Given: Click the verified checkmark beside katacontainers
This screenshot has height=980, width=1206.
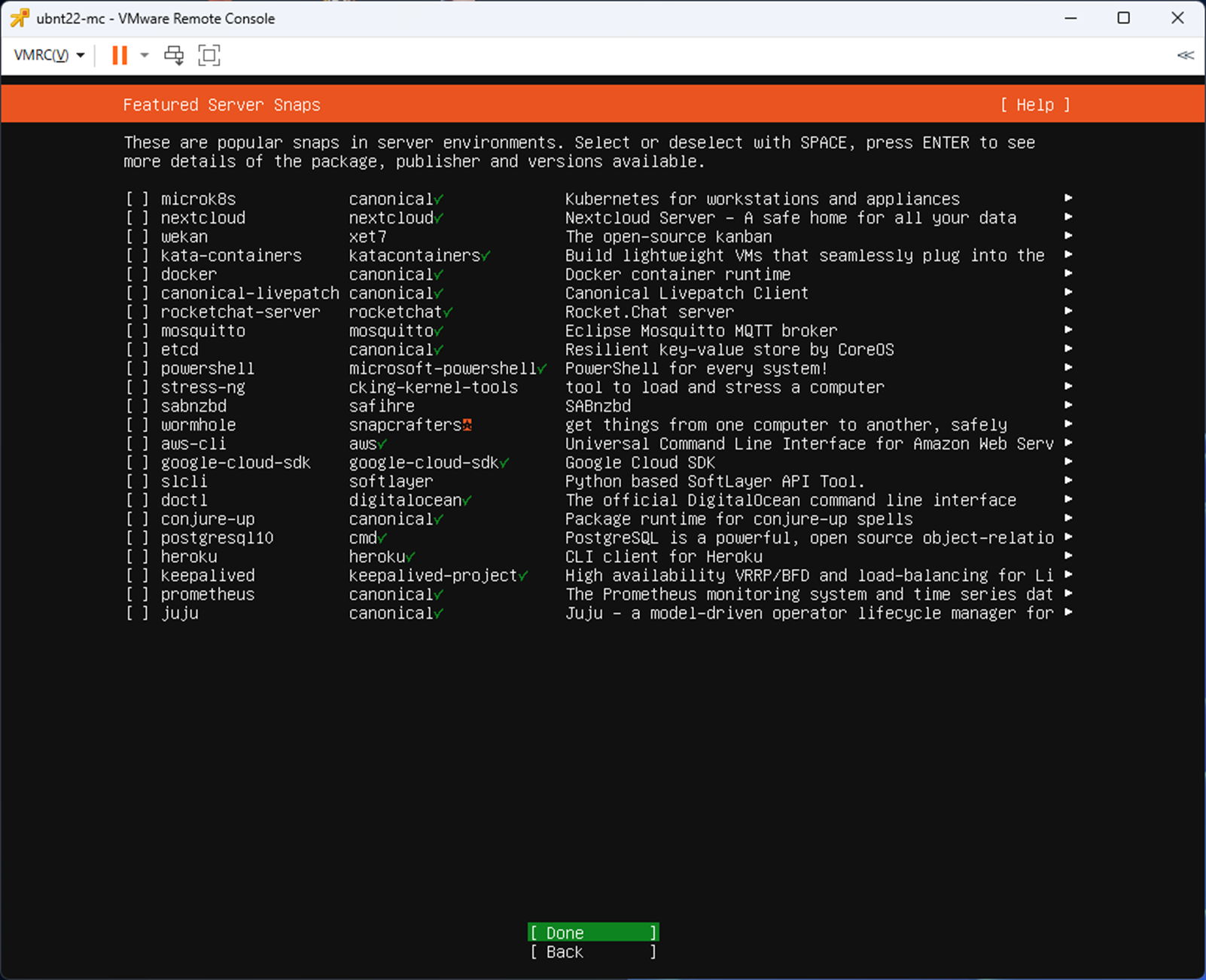Looking at the screenshot, I should click(x=486, y=256).
